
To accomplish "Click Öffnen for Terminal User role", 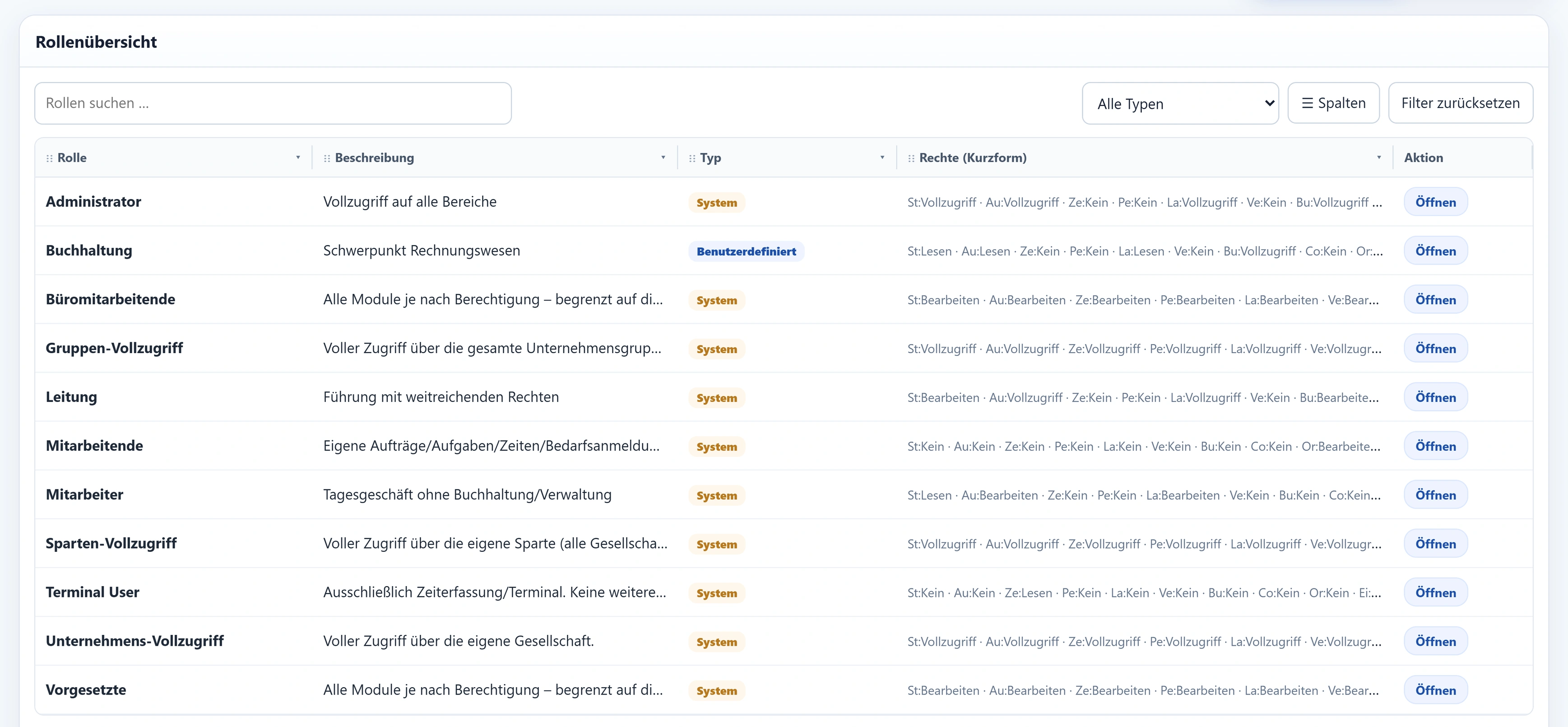I will 1435,592.
